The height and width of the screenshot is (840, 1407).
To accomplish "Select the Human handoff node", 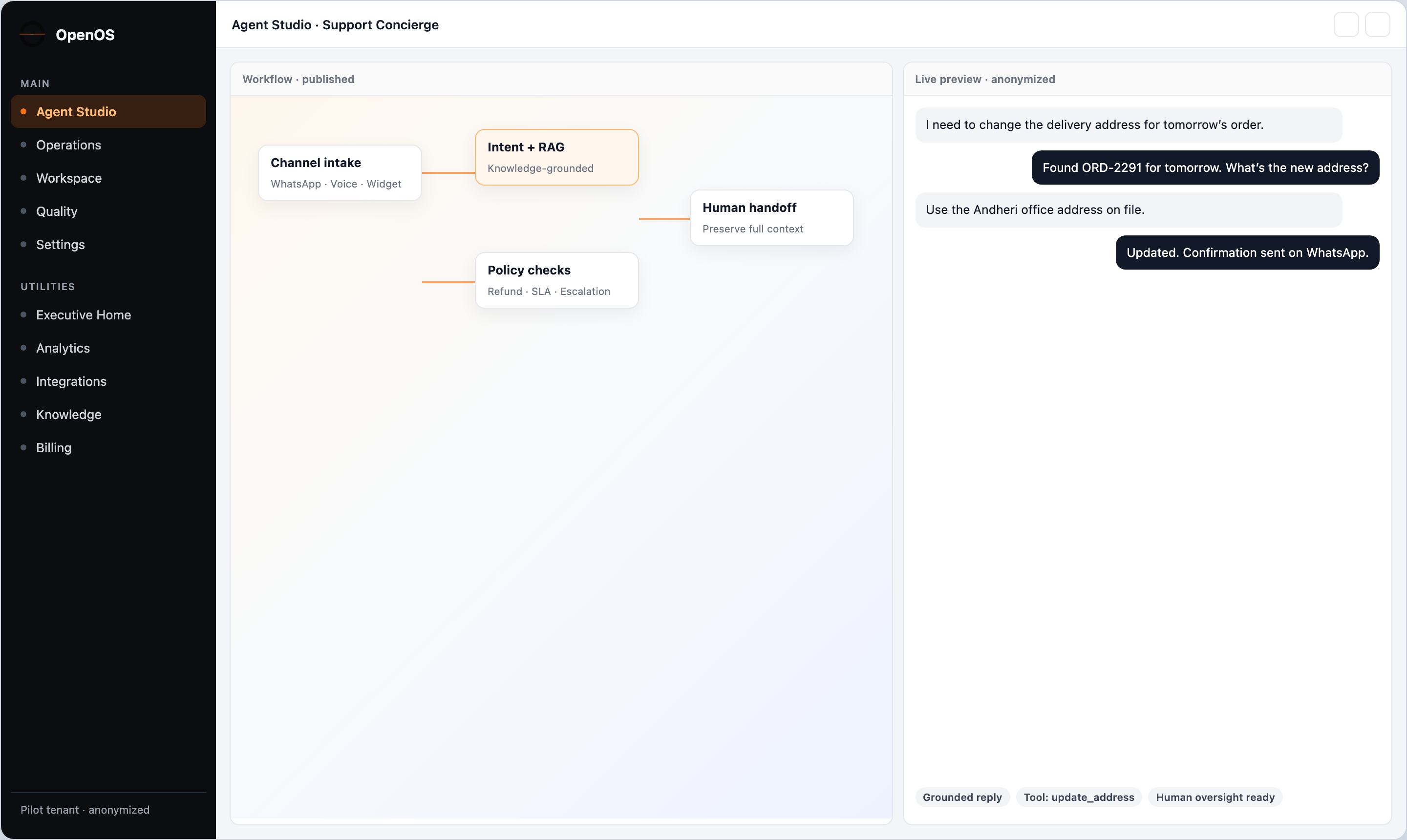I will point(772,218).
